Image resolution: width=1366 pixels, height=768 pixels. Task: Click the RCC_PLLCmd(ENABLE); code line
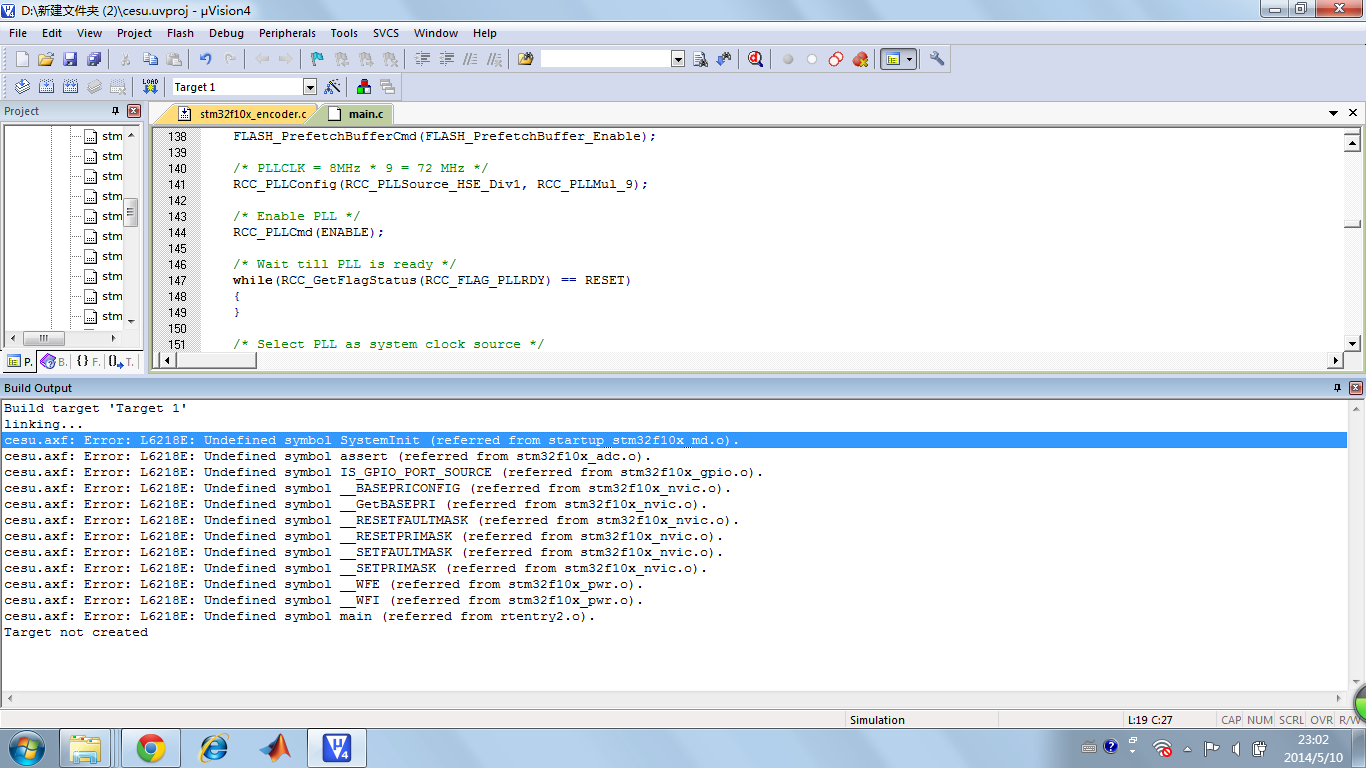tap(308, 232)
